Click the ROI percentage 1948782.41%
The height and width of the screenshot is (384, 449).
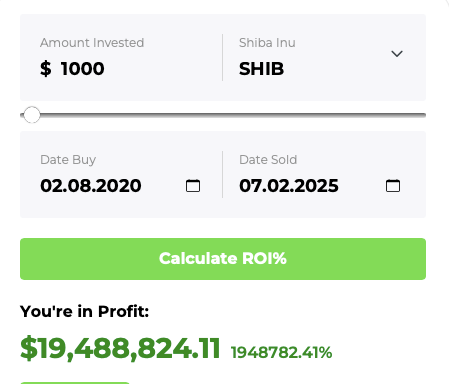[282, 352]
